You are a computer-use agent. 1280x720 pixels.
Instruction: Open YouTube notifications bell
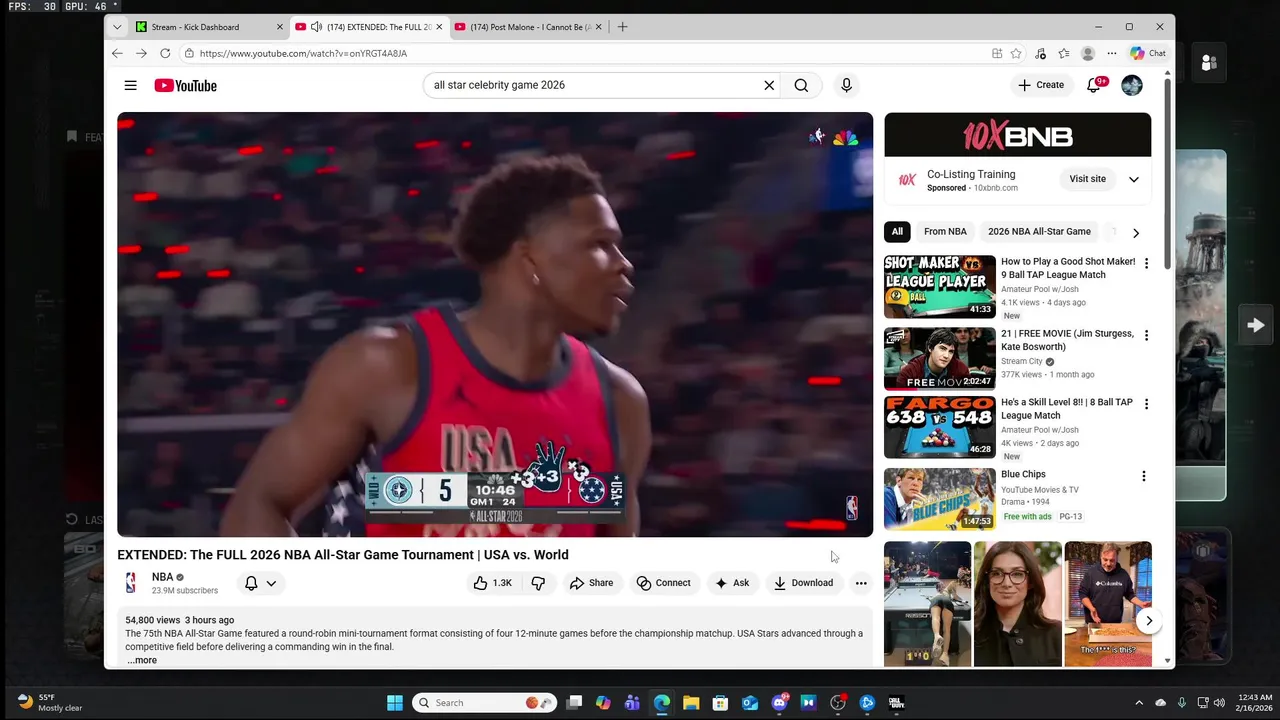[x=1094, y=85]
